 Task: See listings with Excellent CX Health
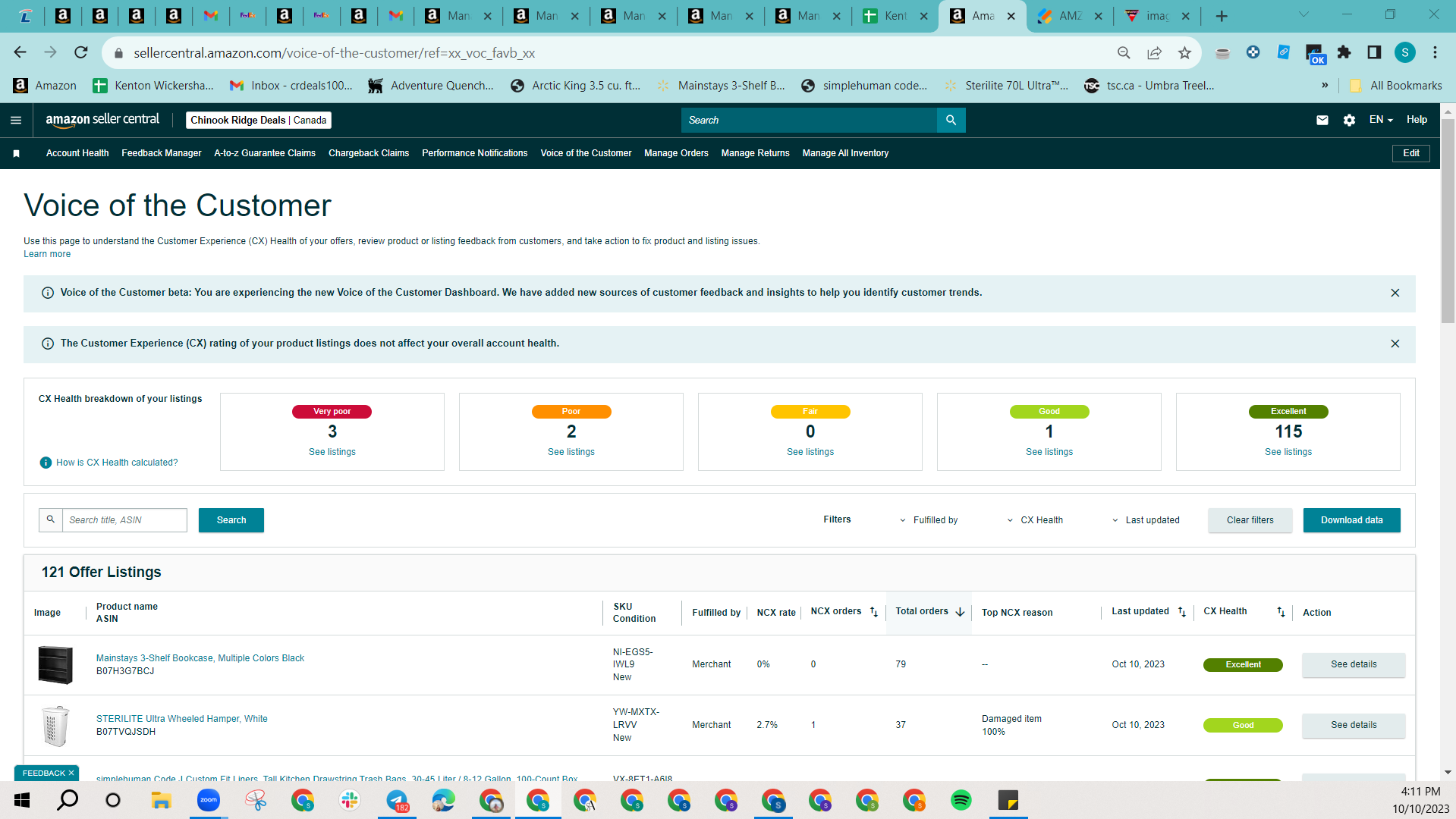point(1288,452)
